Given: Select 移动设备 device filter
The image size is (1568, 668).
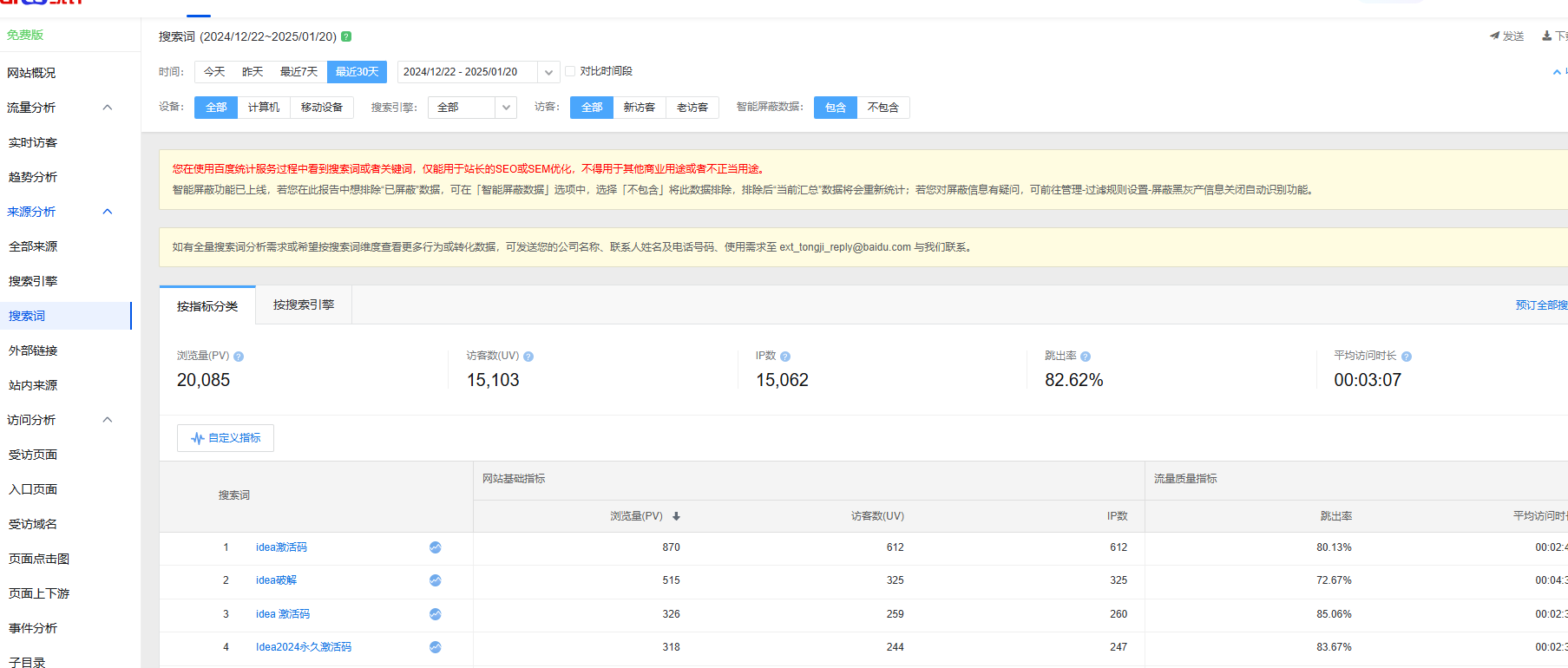Looking at the screenshot, I should pos(322,108).
